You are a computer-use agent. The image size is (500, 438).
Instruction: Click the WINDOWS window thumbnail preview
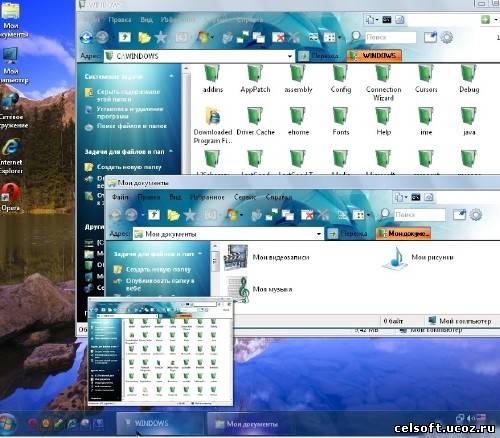click(x=161, y=352)
